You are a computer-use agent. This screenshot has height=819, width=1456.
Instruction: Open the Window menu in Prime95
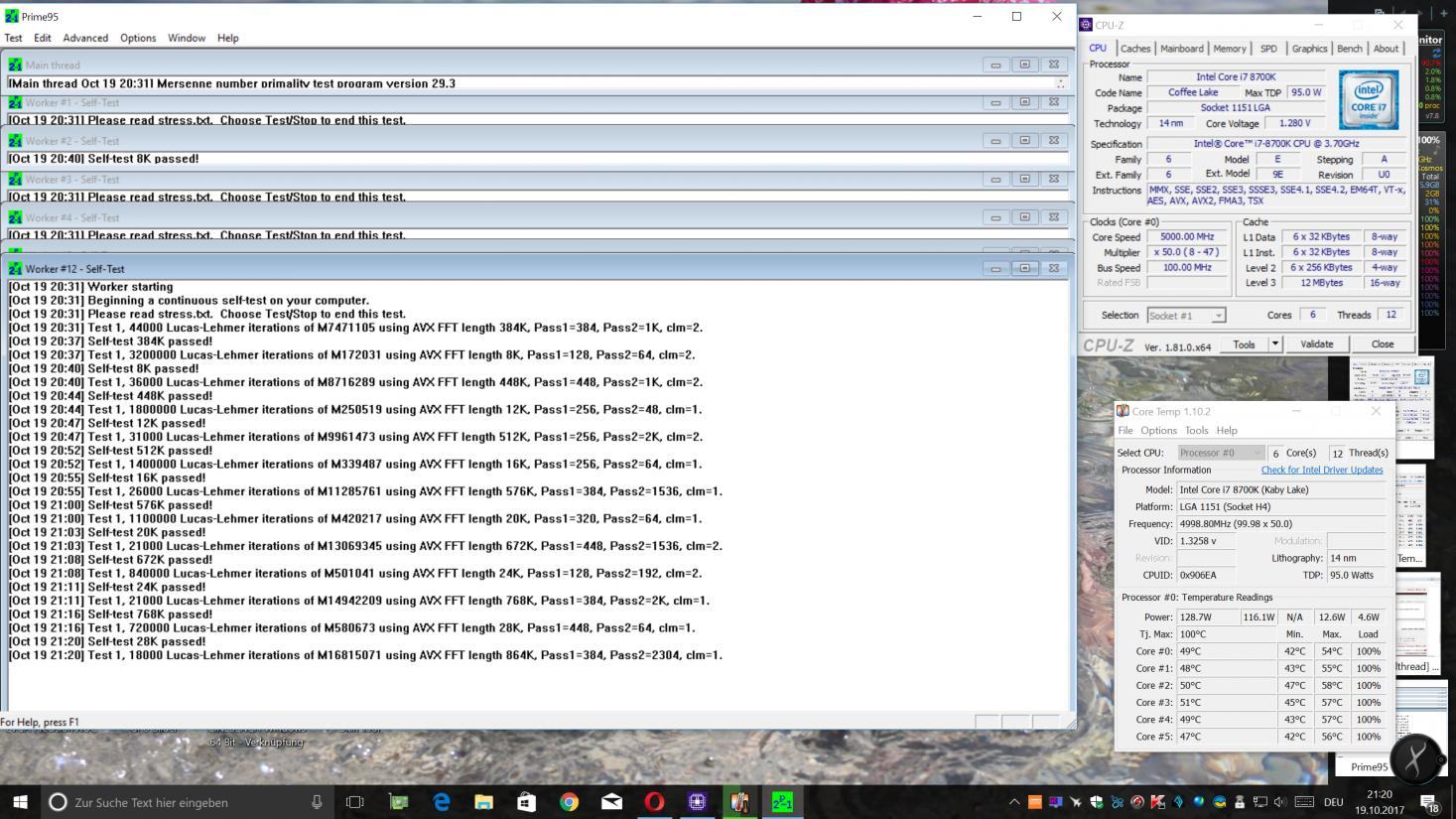point(187,38)
